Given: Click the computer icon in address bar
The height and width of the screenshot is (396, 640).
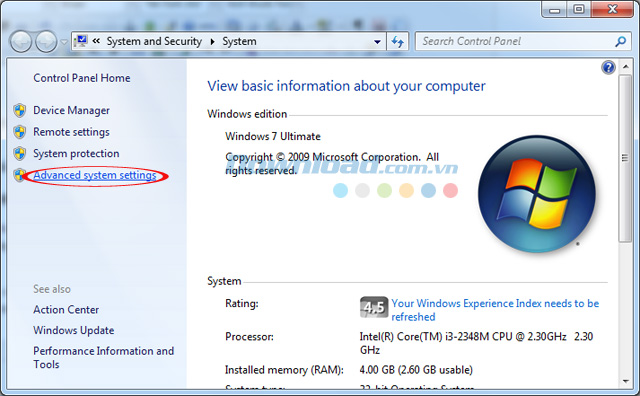Looking at the screenshot, I should point(82,41).
